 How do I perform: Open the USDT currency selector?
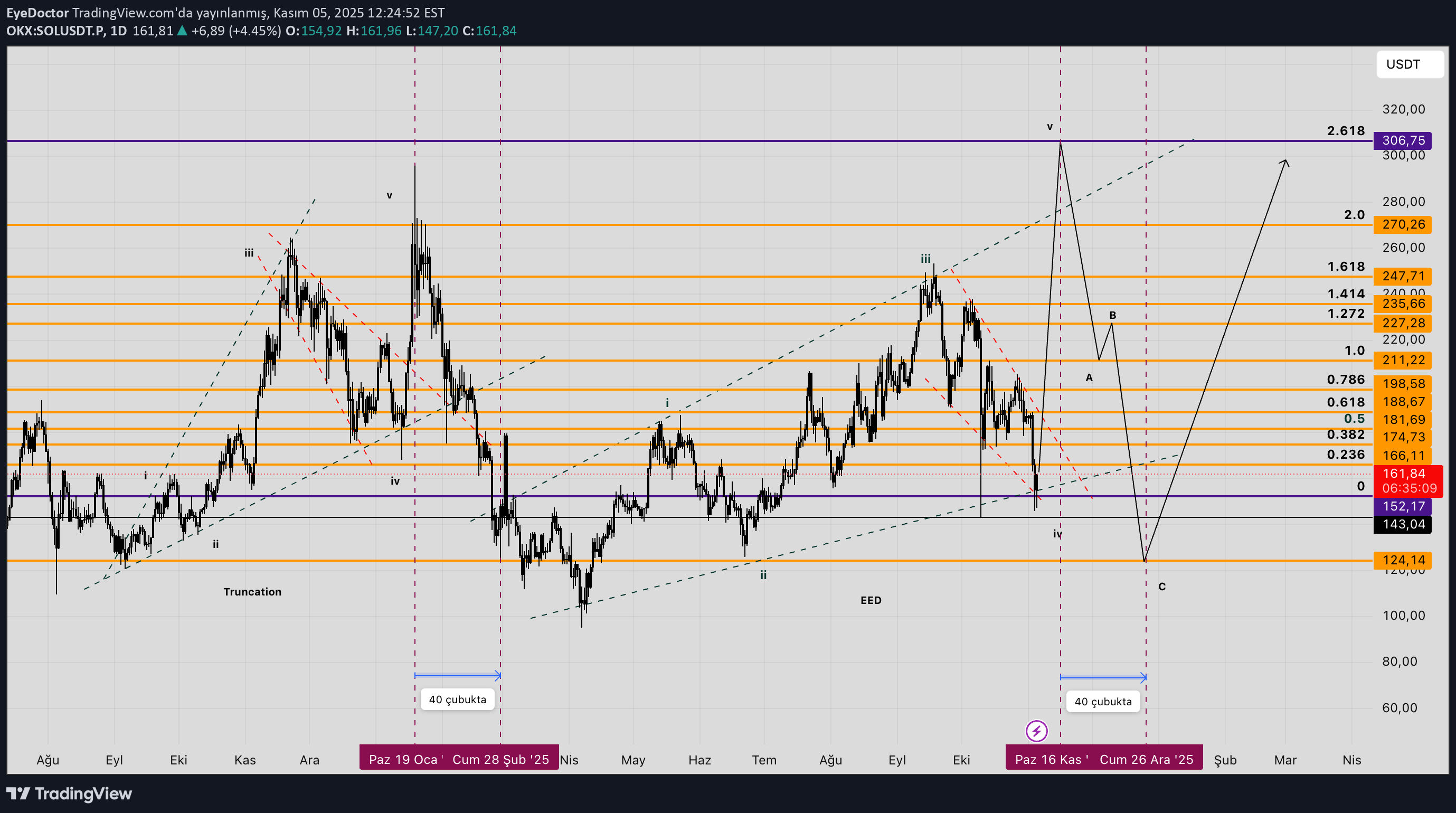point(1410,64)
